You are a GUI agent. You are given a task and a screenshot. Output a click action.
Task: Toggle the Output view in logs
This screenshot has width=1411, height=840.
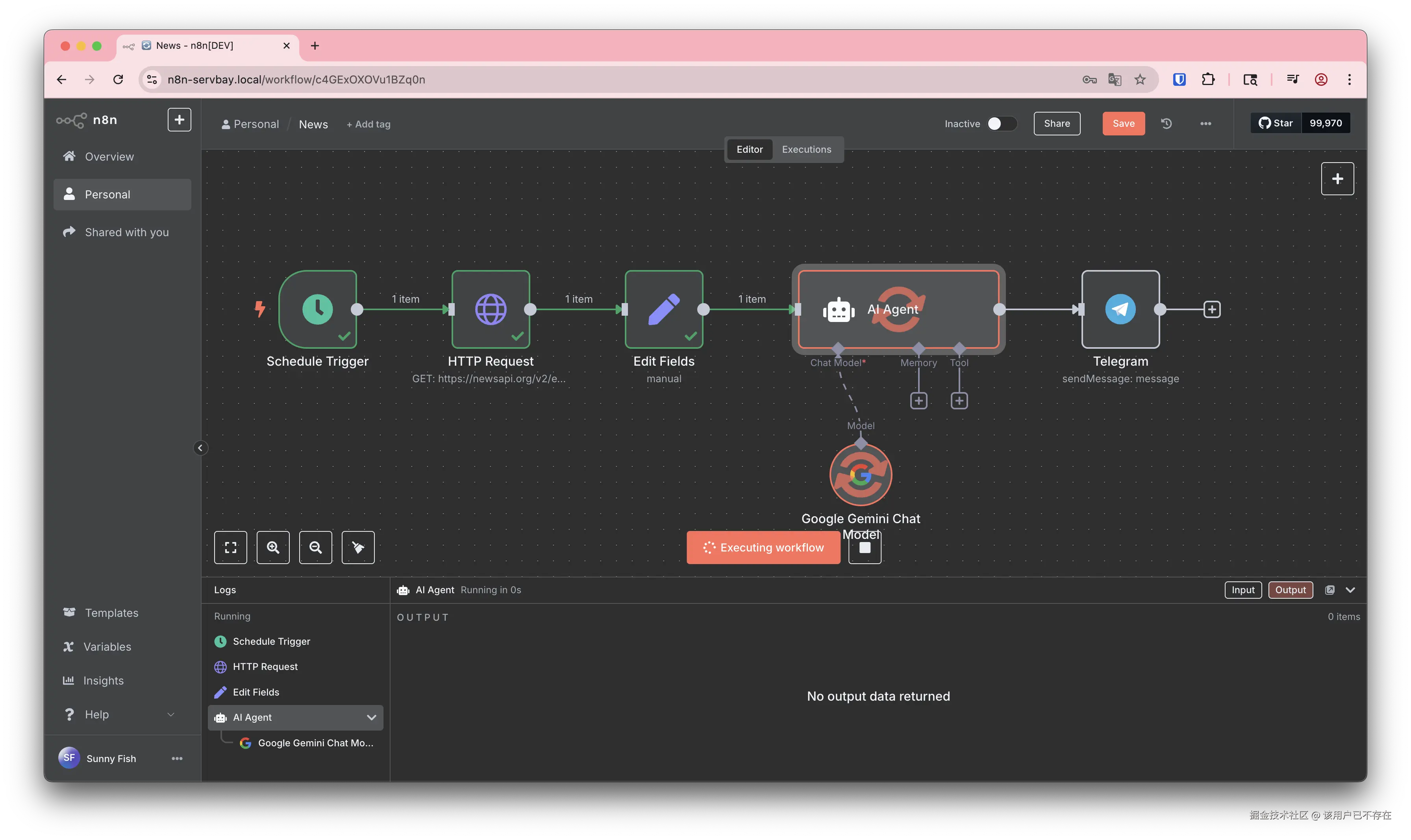1290,590
